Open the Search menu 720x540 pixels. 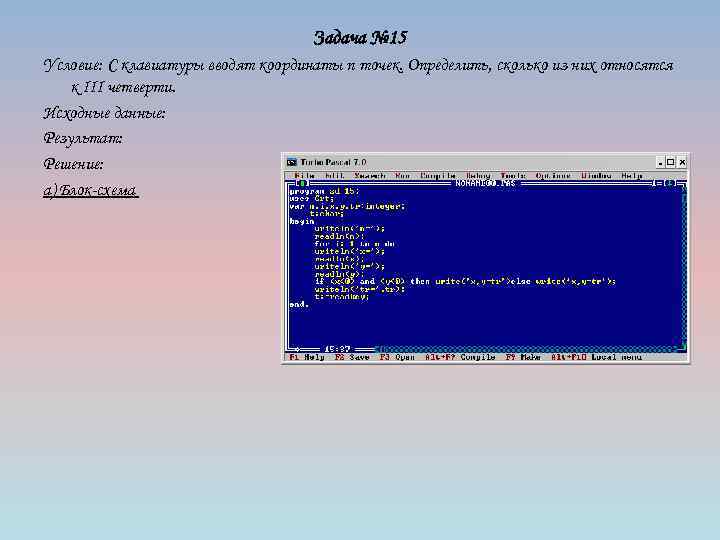370,175
